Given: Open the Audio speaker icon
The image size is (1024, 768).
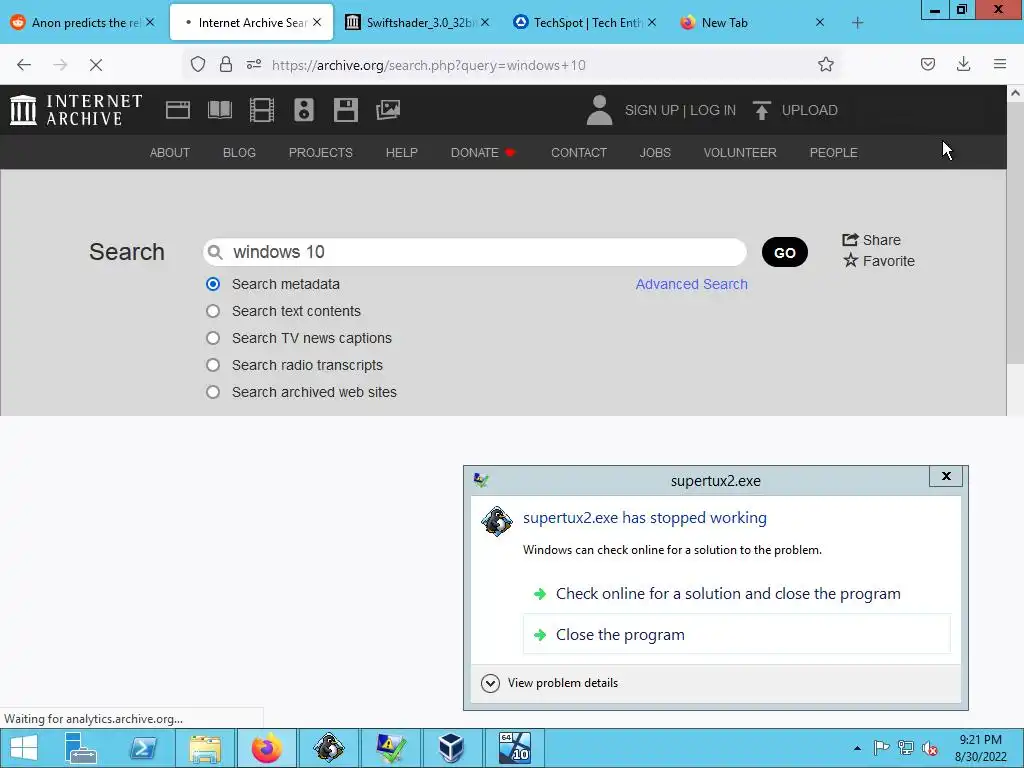Looking at the screenshot, I should pos(304,110).
